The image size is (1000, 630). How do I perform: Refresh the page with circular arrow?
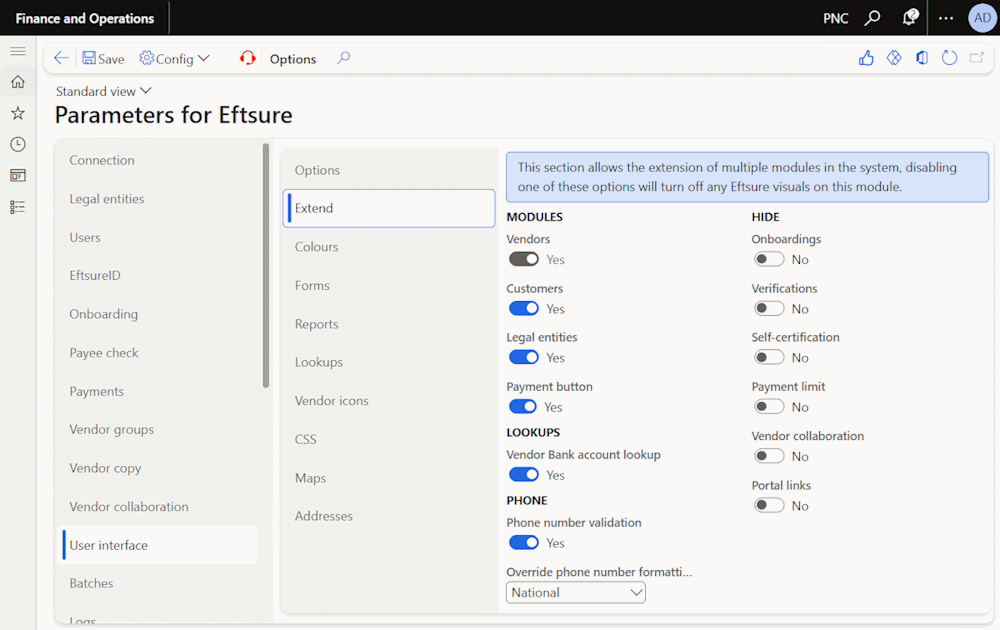(949, 58)
